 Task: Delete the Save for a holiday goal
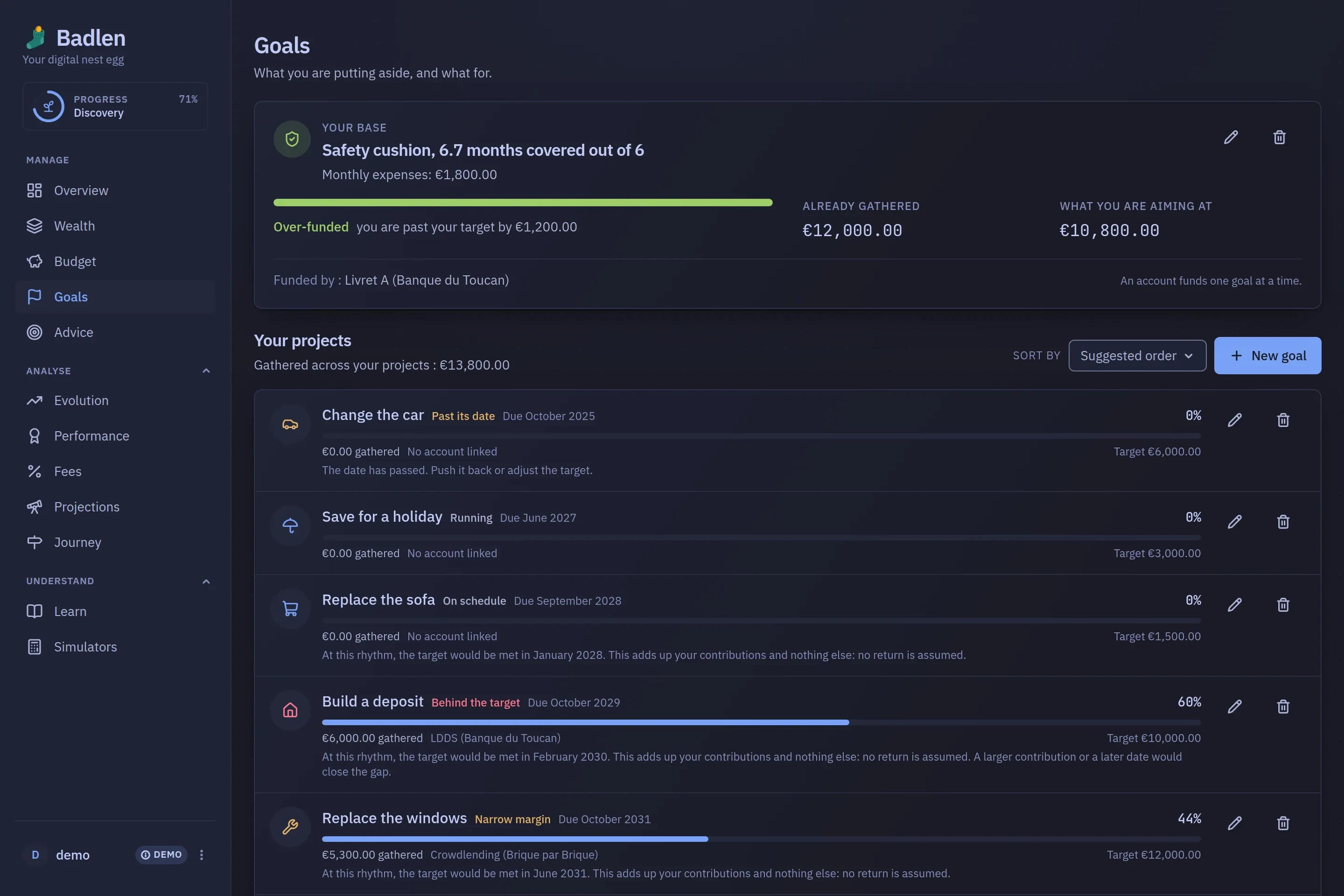1283,522
